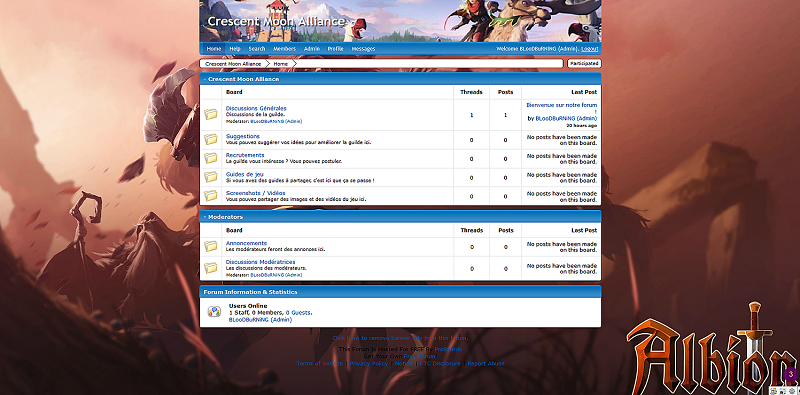Open the Privacy Policy footer link
The height and width of the screenshot is (395, 800).
[369, 363]
